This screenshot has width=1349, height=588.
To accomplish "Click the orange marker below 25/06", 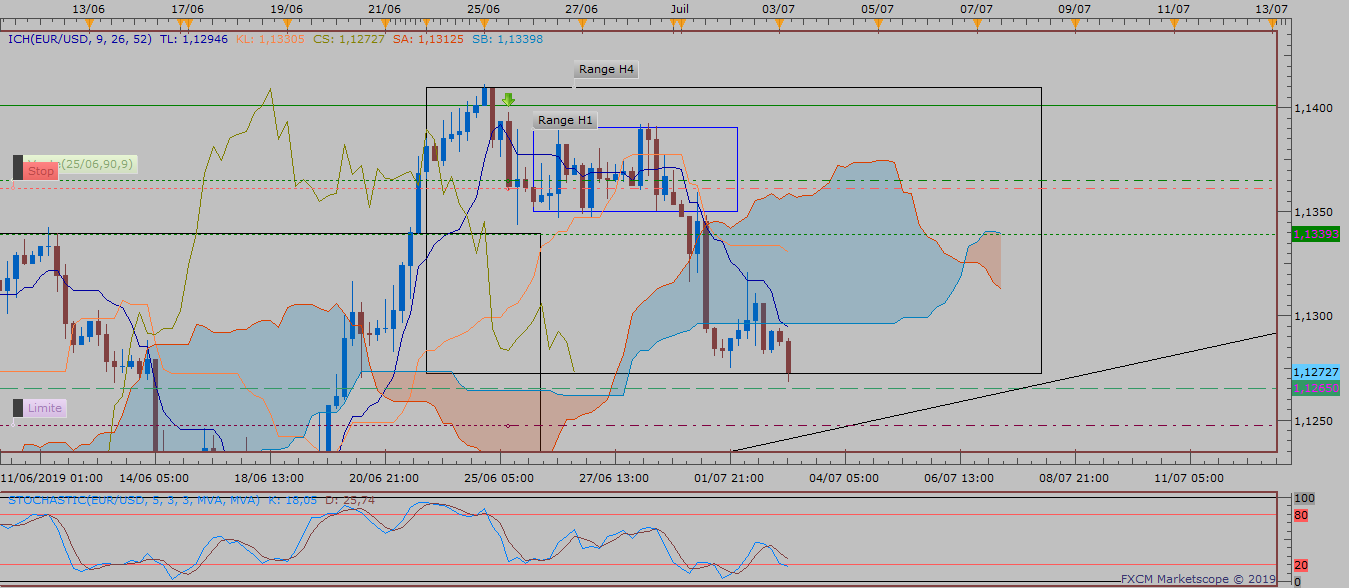I will 483,23.
